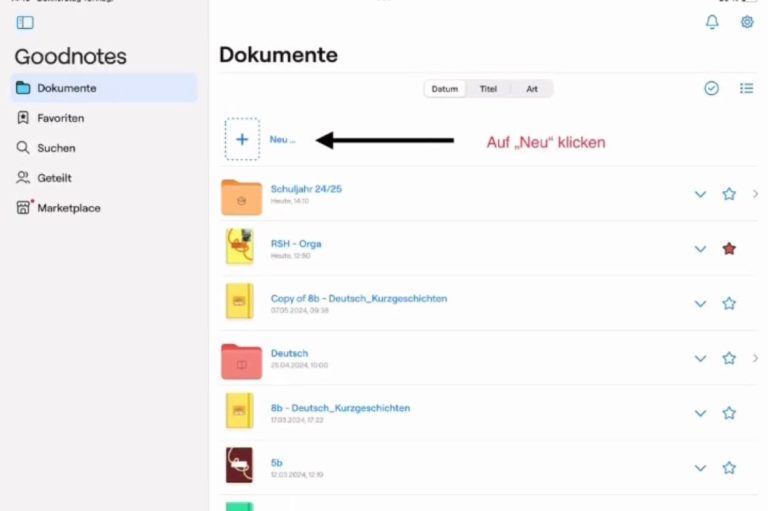Open Favoriten in sidebar
This screenshot has width=768, height=511.
(x=60, y=118)
